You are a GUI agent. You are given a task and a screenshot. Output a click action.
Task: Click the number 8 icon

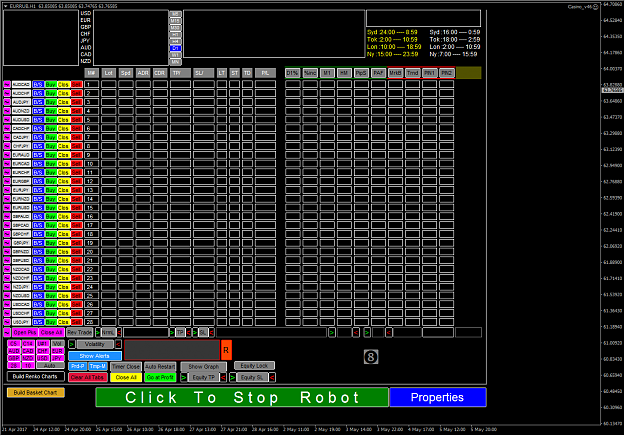click(371, 357)
